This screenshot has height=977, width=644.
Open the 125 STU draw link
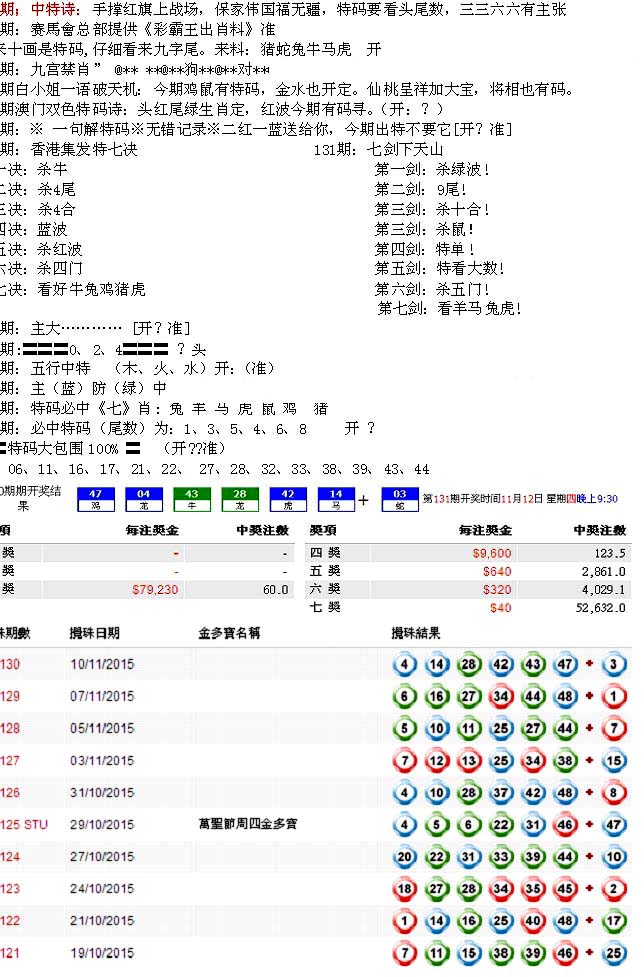23,824
